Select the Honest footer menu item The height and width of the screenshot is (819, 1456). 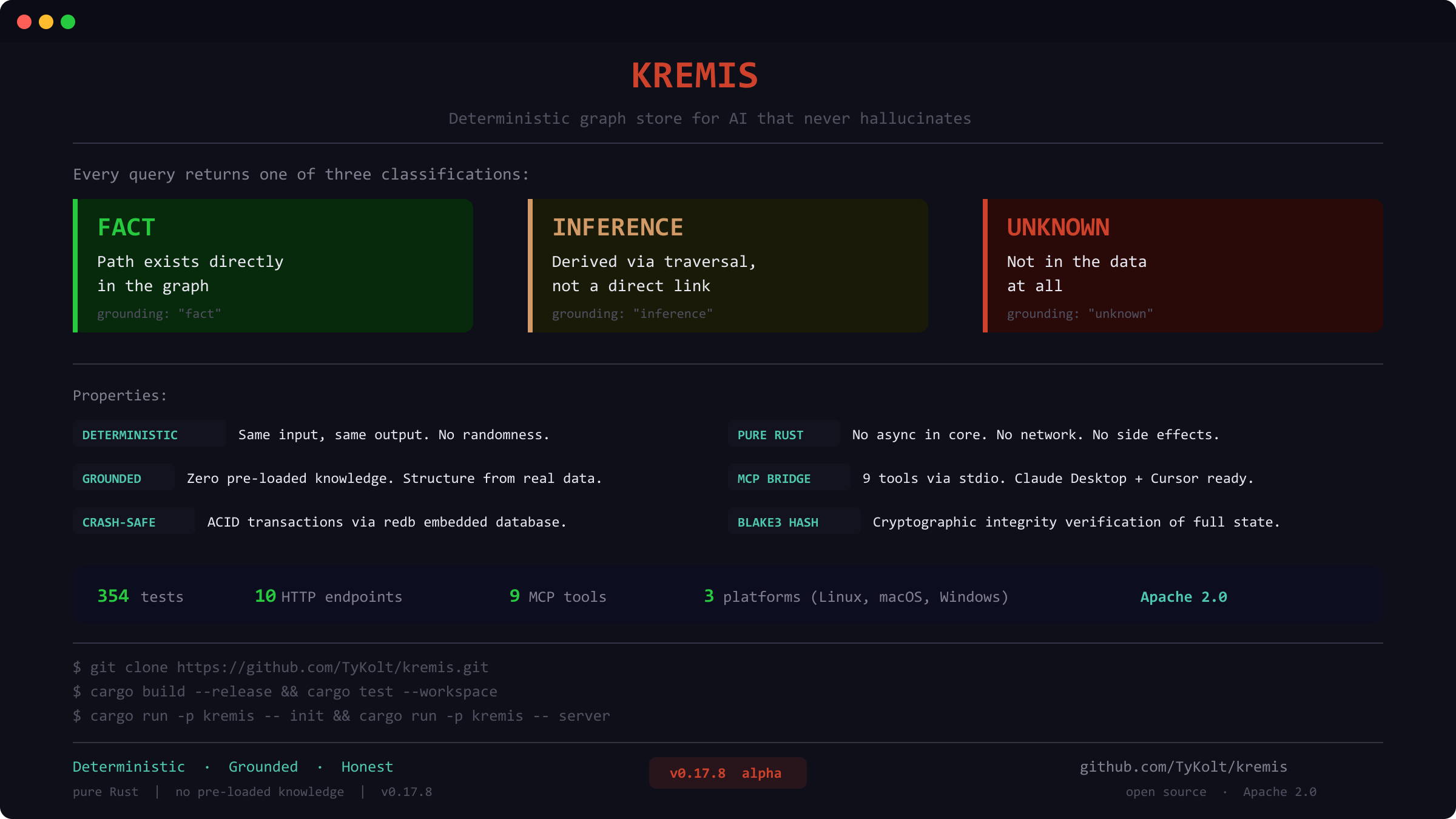click(367, 766)
